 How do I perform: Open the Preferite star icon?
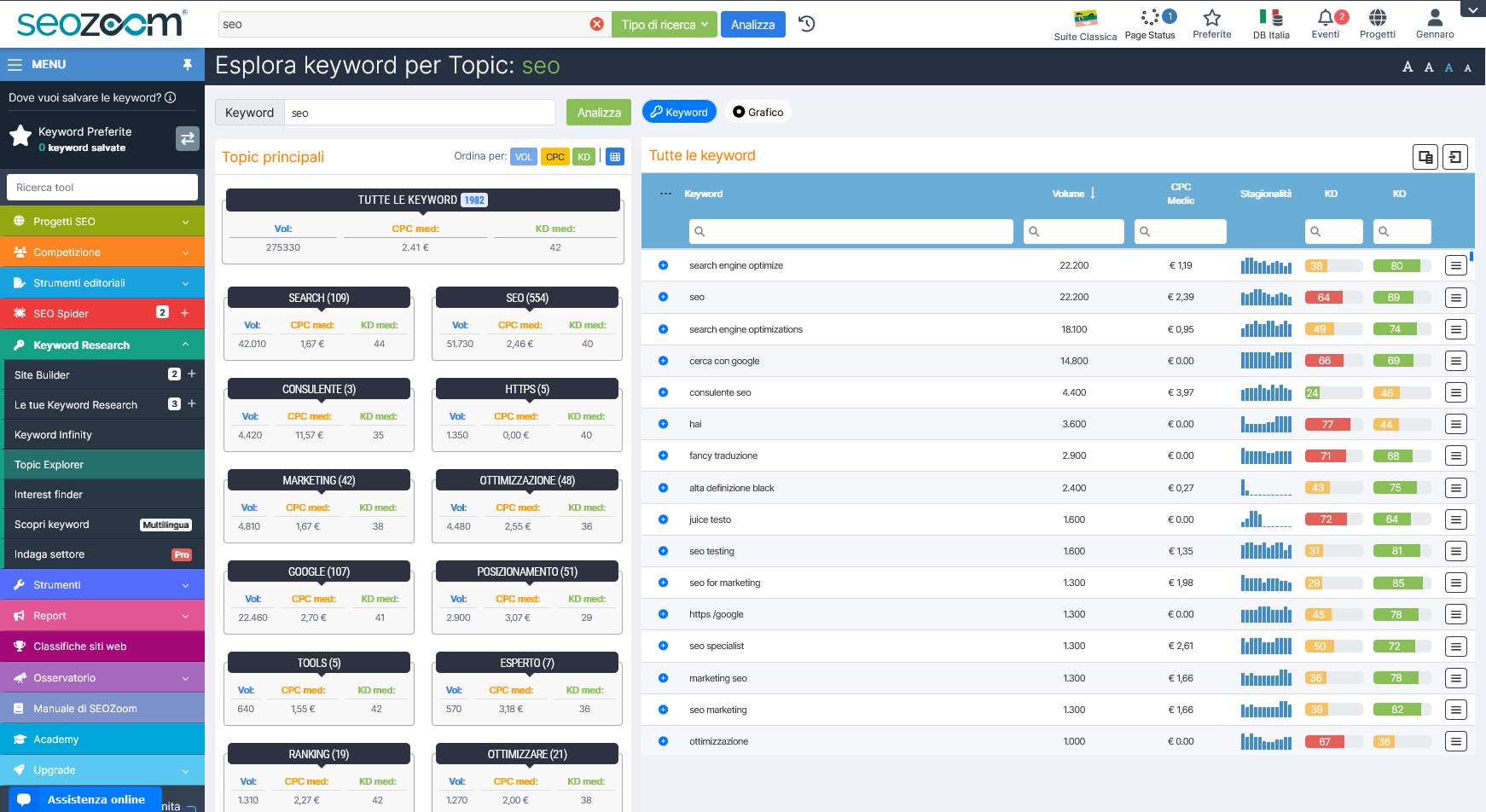click(x=1212, y=19)
